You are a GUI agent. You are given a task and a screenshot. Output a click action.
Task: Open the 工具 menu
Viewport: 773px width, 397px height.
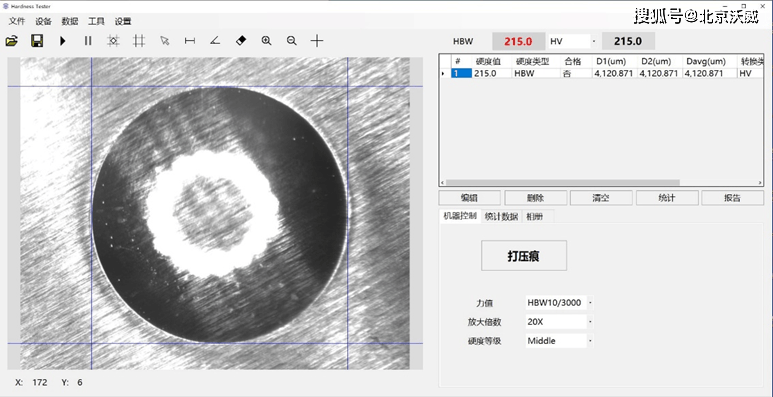click(96, 21)
